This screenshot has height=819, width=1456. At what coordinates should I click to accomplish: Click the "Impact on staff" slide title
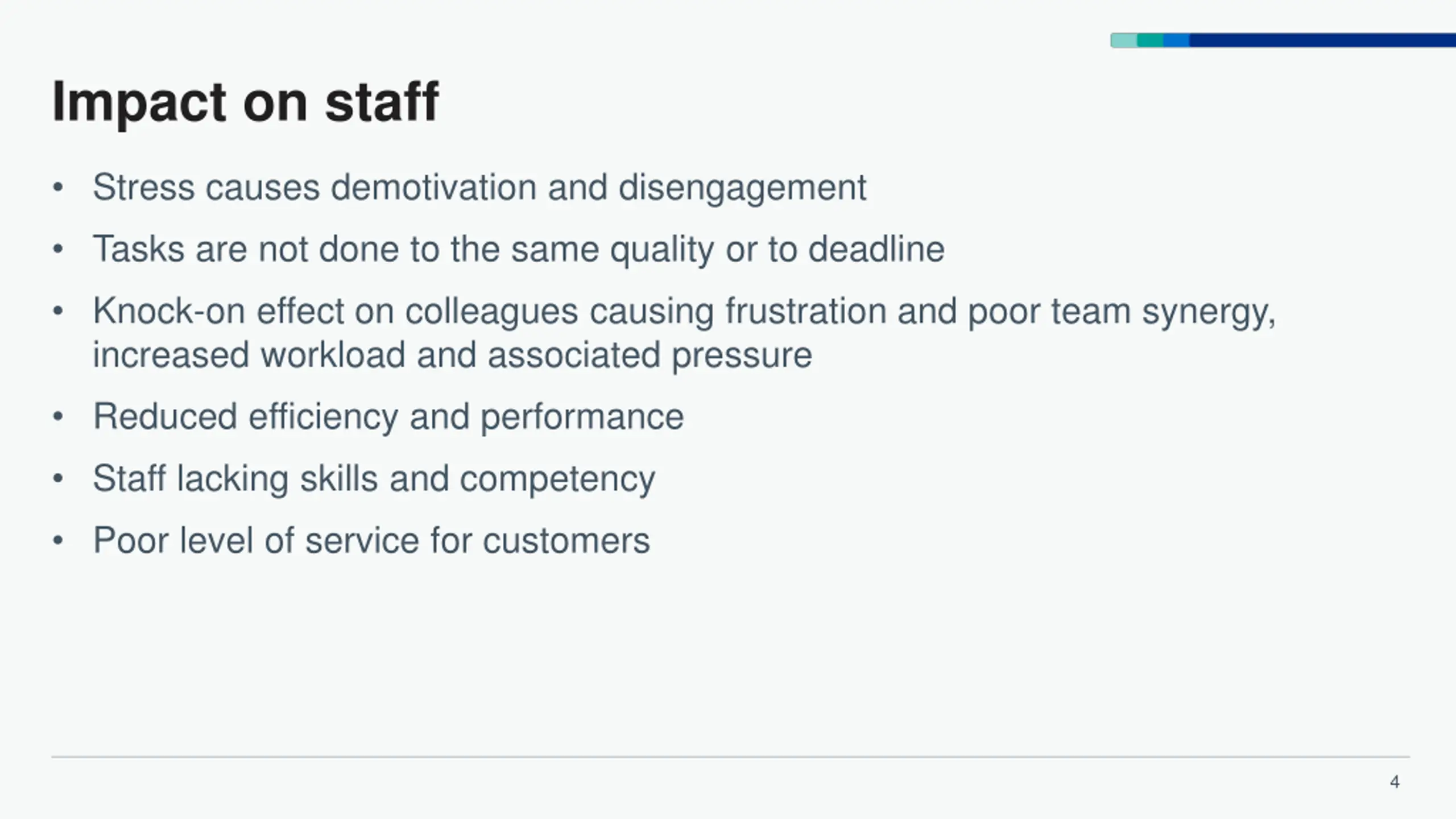pyautogui.click(x=245, y=102)
